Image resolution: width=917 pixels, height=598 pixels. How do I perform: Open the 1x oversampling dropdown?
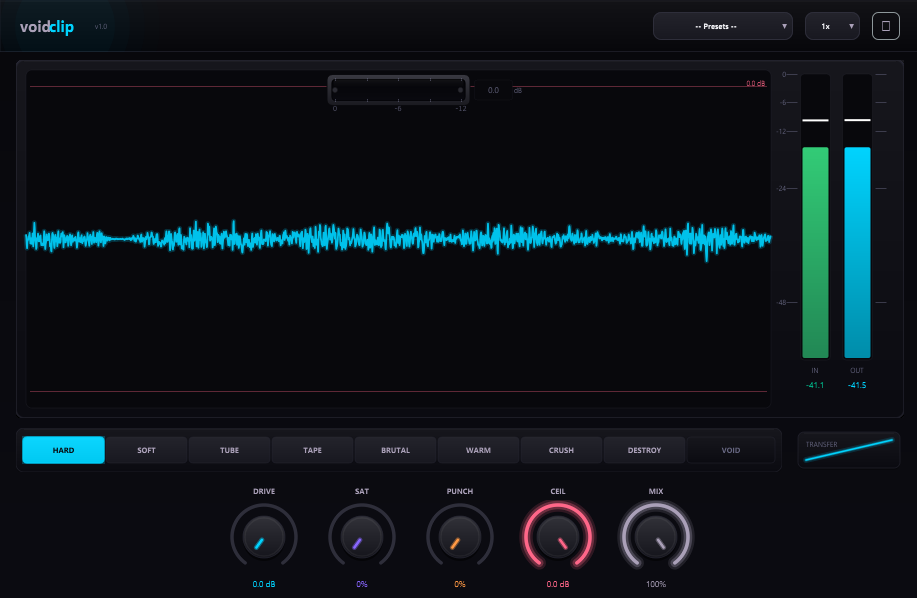[831, 25]
